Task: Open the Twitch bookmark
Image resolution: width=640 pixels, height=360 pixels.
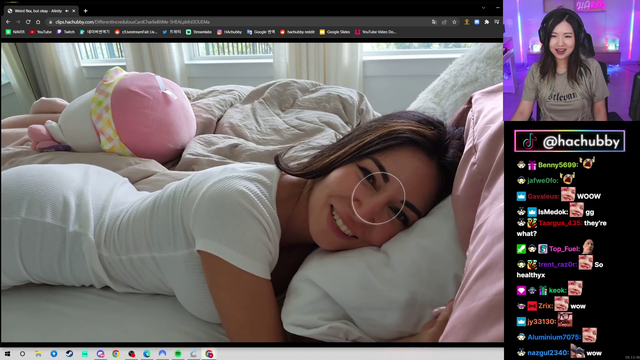Action: coord(66,32)
